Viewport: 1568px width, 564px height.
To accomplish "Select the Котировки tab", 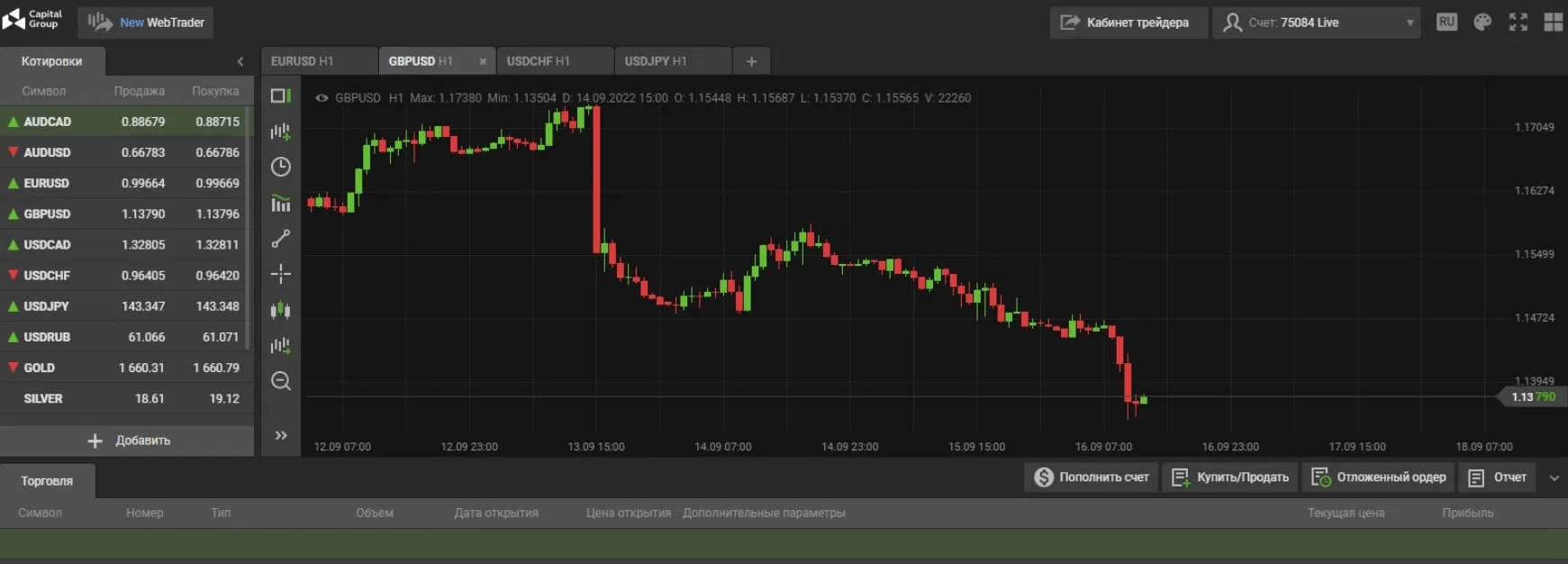I will point(52,61).
